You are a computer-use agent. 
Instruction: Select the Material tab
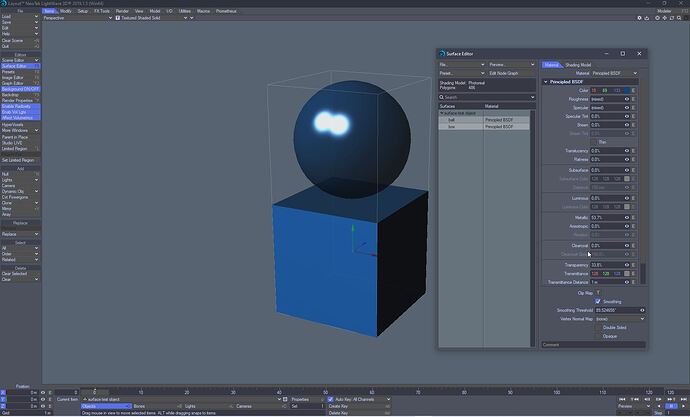[551, 65]
